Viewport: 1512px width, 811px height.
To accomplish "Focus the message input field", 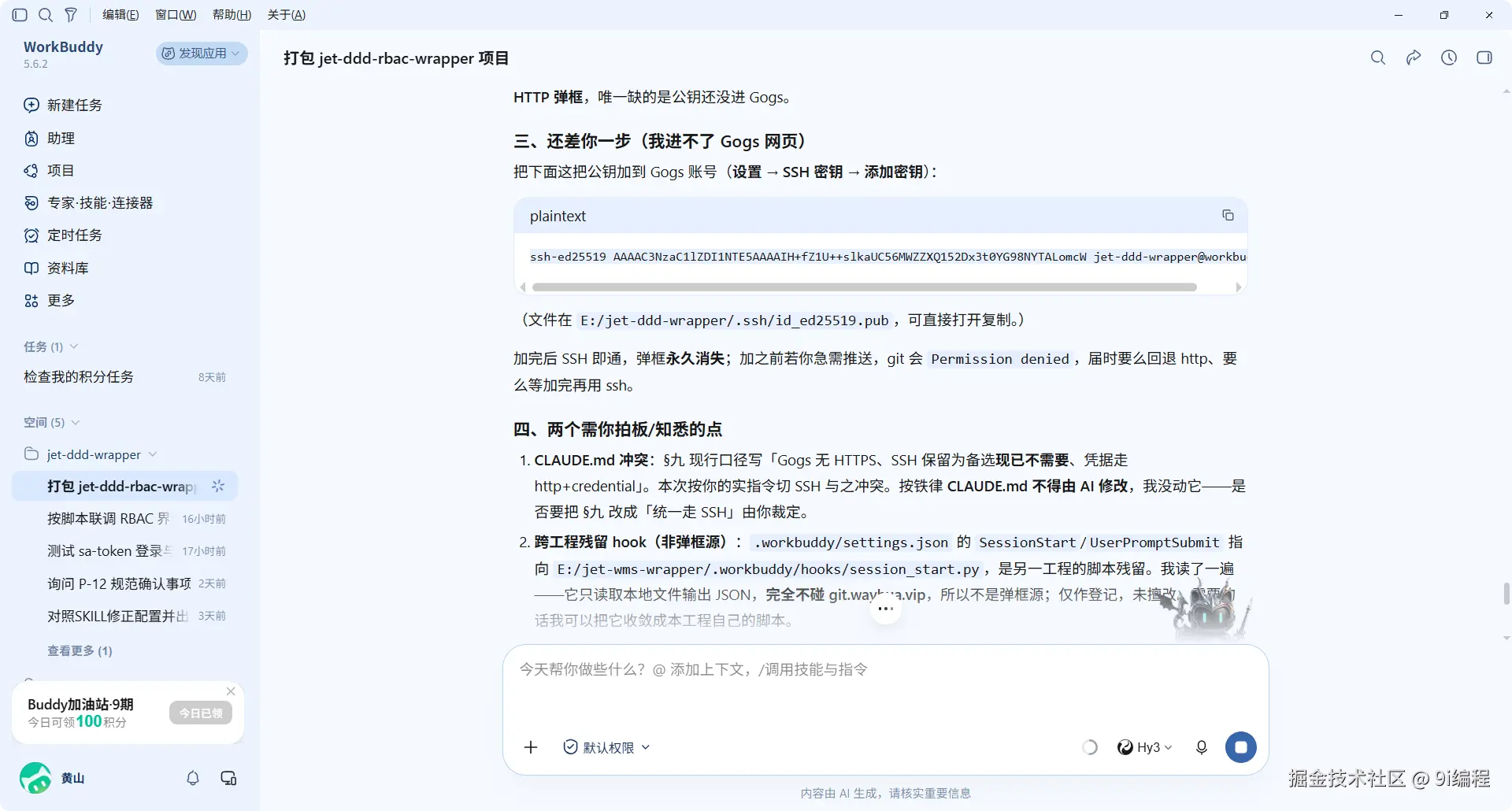I will [885, 670].
